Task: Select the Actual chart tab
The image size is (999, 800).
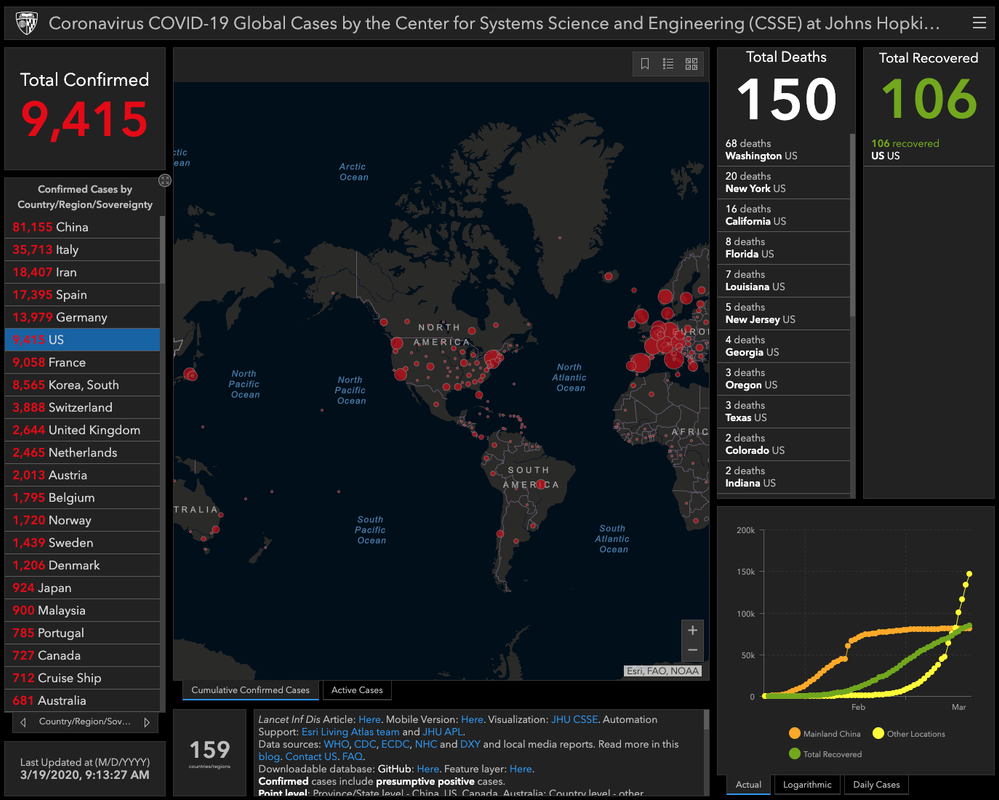Action: [x=749, y=785]
